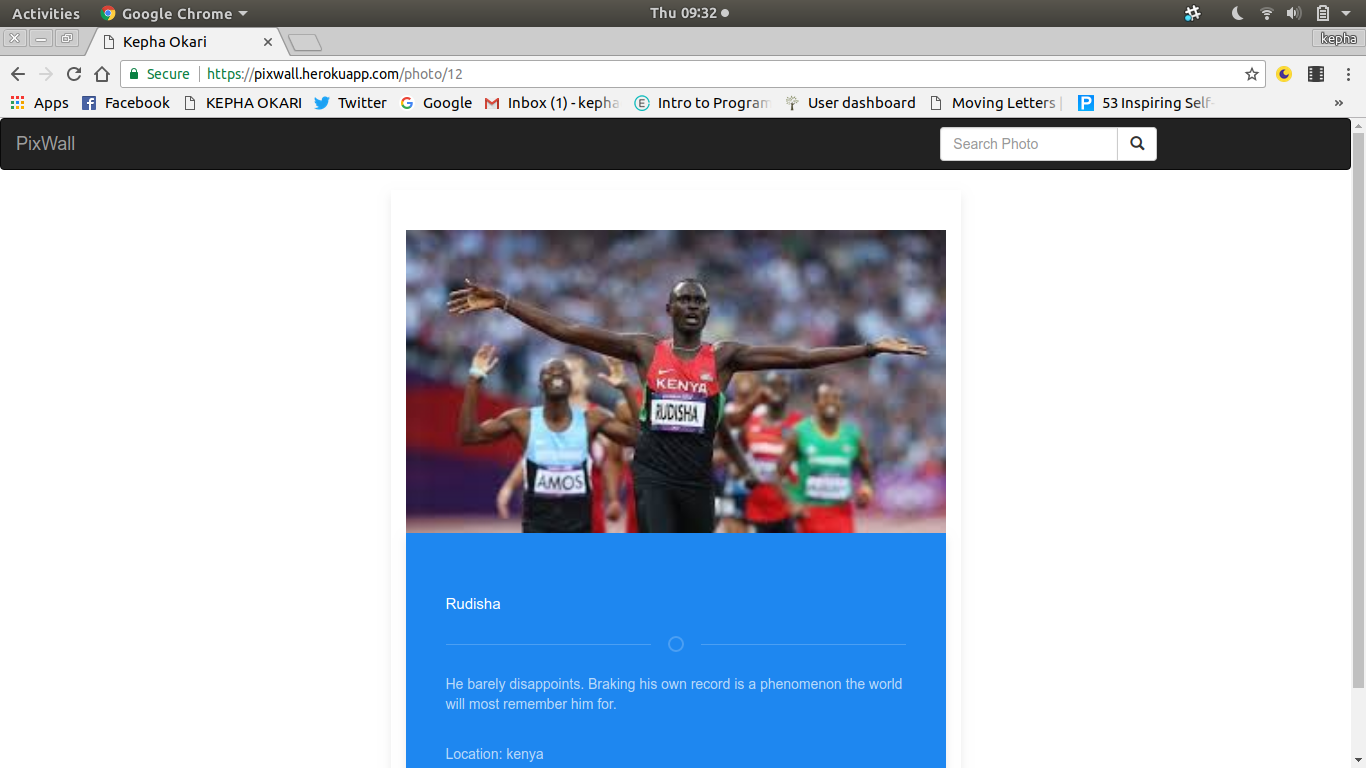The width and height of the screenshot is (1366, 768).
Task: Toggle night mode moon in top panel
Action: [x=1237, y=14]
